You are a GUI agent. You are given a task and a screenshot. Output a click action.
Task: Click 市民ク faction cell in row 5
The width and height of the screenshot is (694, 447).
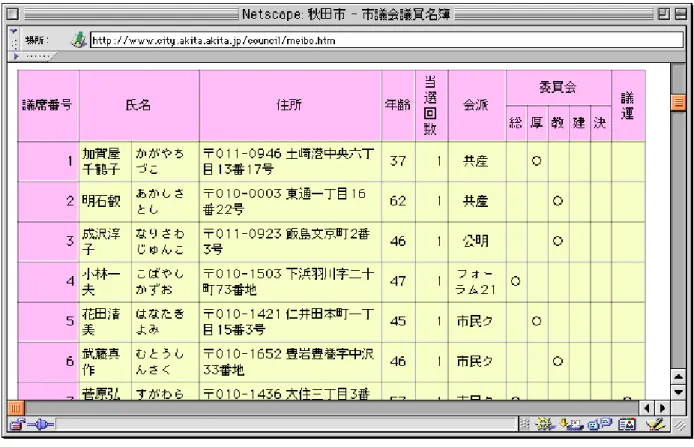[475, 322]
